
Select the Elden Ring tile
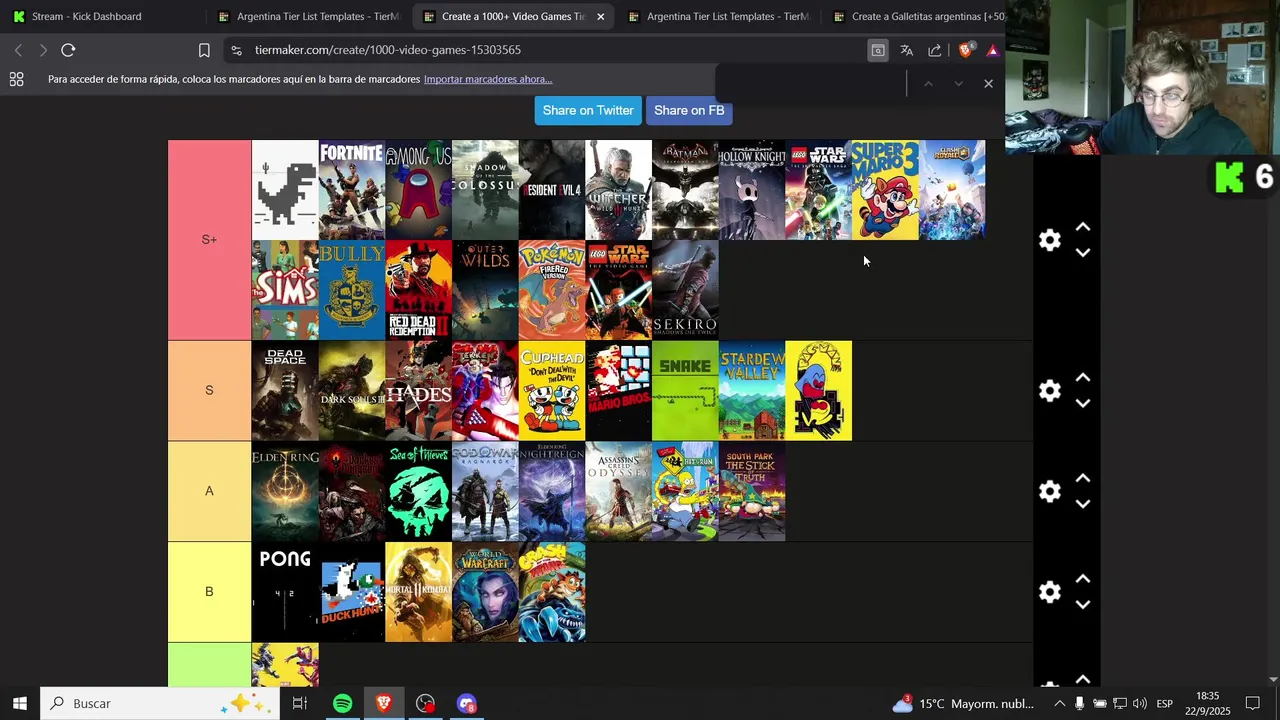point(285,491)
